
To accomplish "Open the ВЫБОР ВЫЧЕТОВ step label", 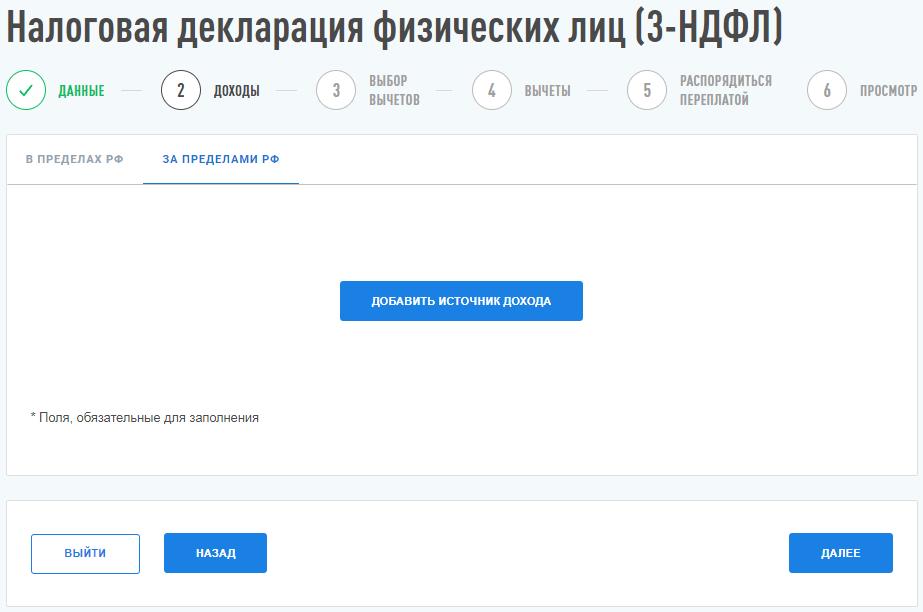I will point(394,91).
